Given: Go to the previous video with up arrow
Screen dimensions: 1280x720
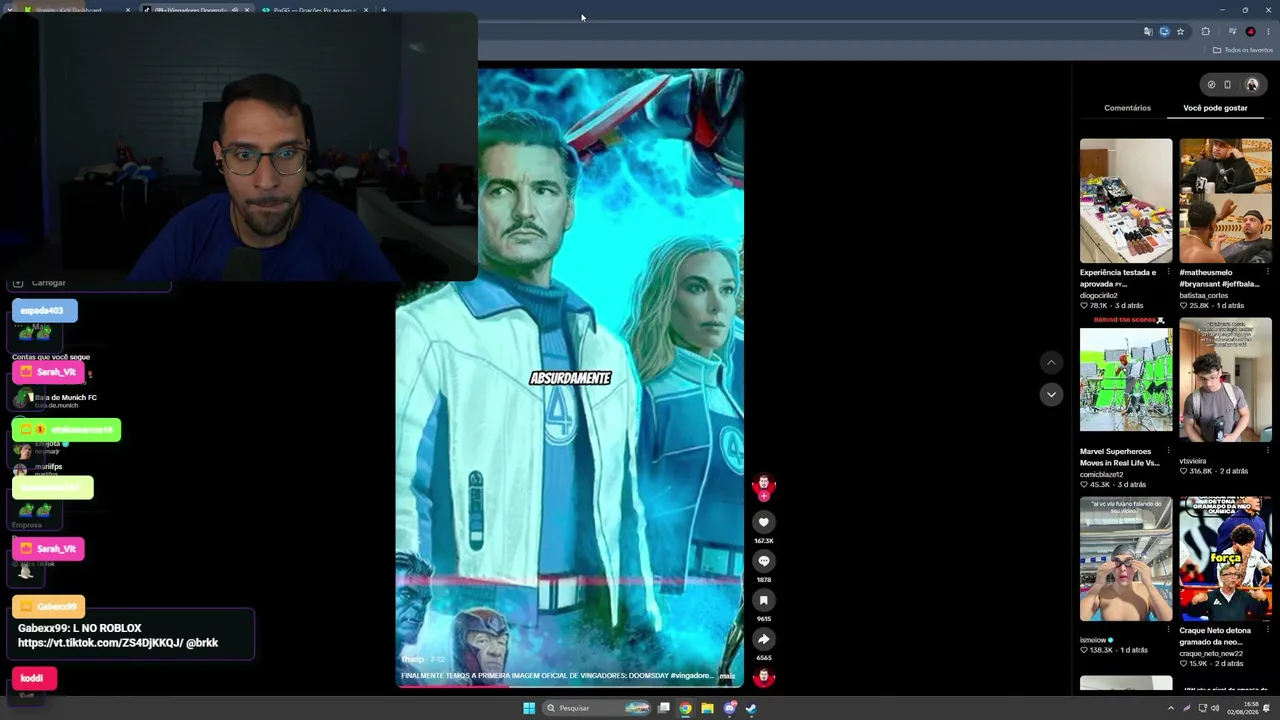Looking at the screenshot, I should pos(1050,362).
